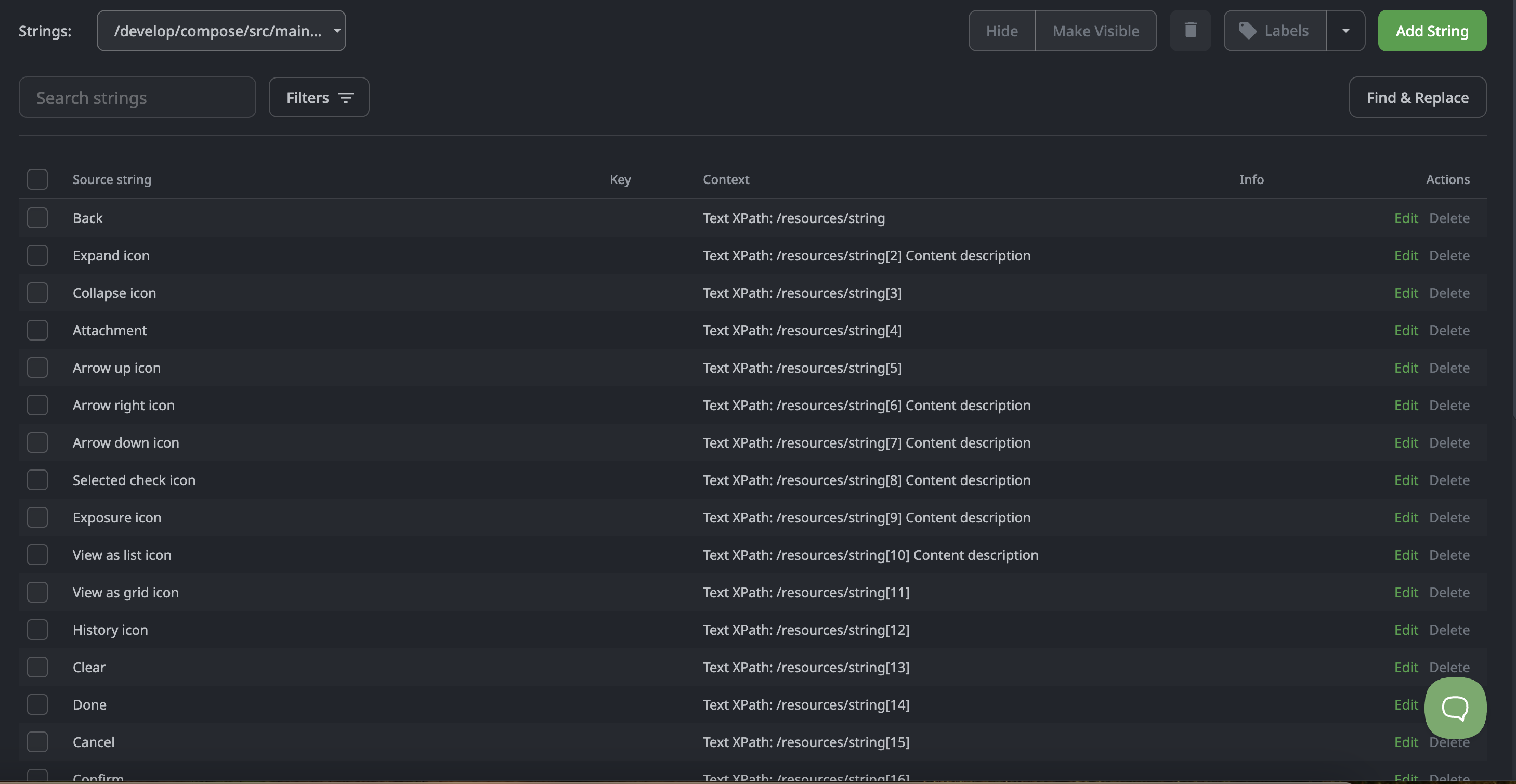Open the green chat support bubble

1455,708
